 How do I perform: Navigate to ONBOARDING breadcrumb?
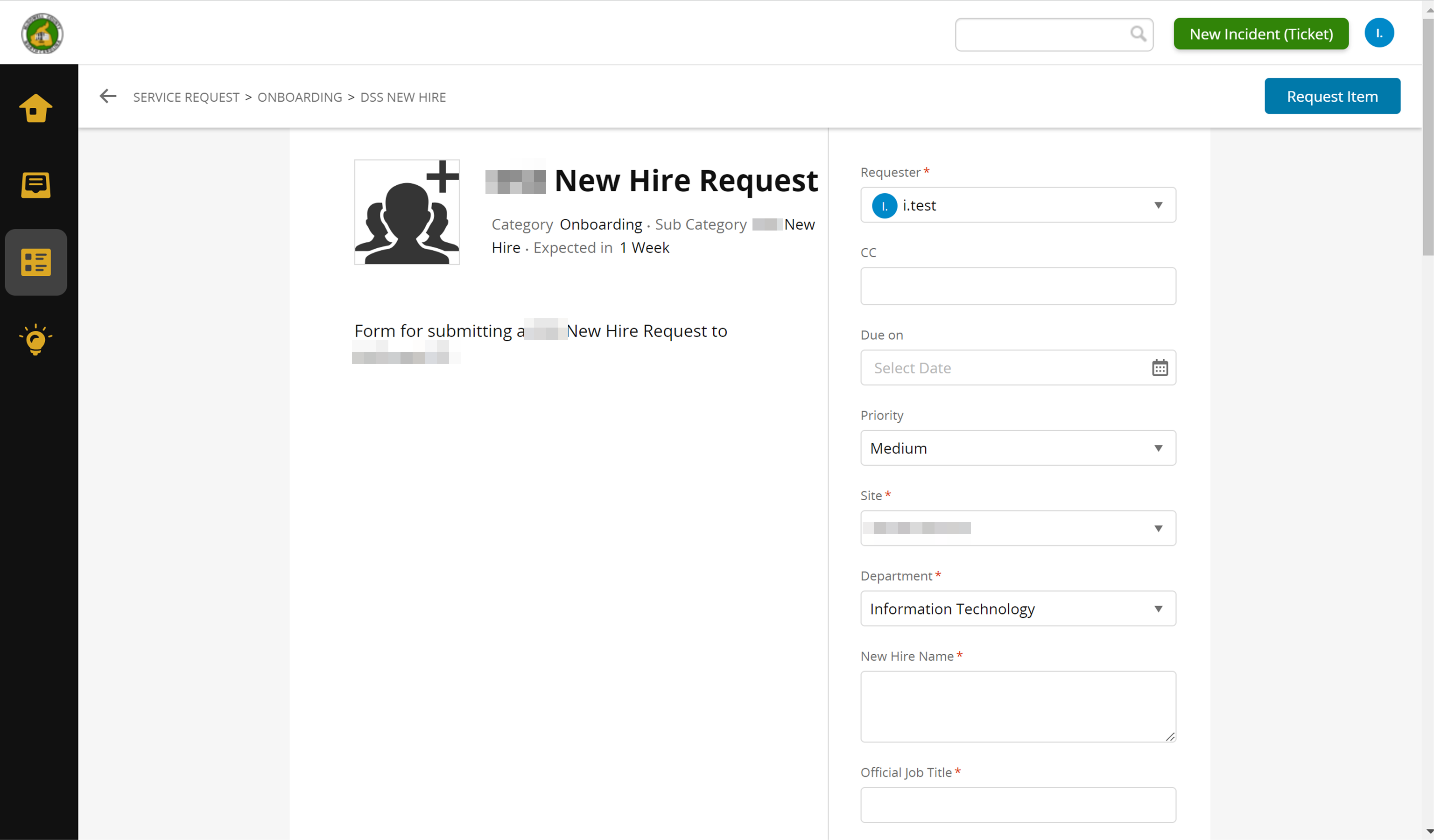click(299, 97)
